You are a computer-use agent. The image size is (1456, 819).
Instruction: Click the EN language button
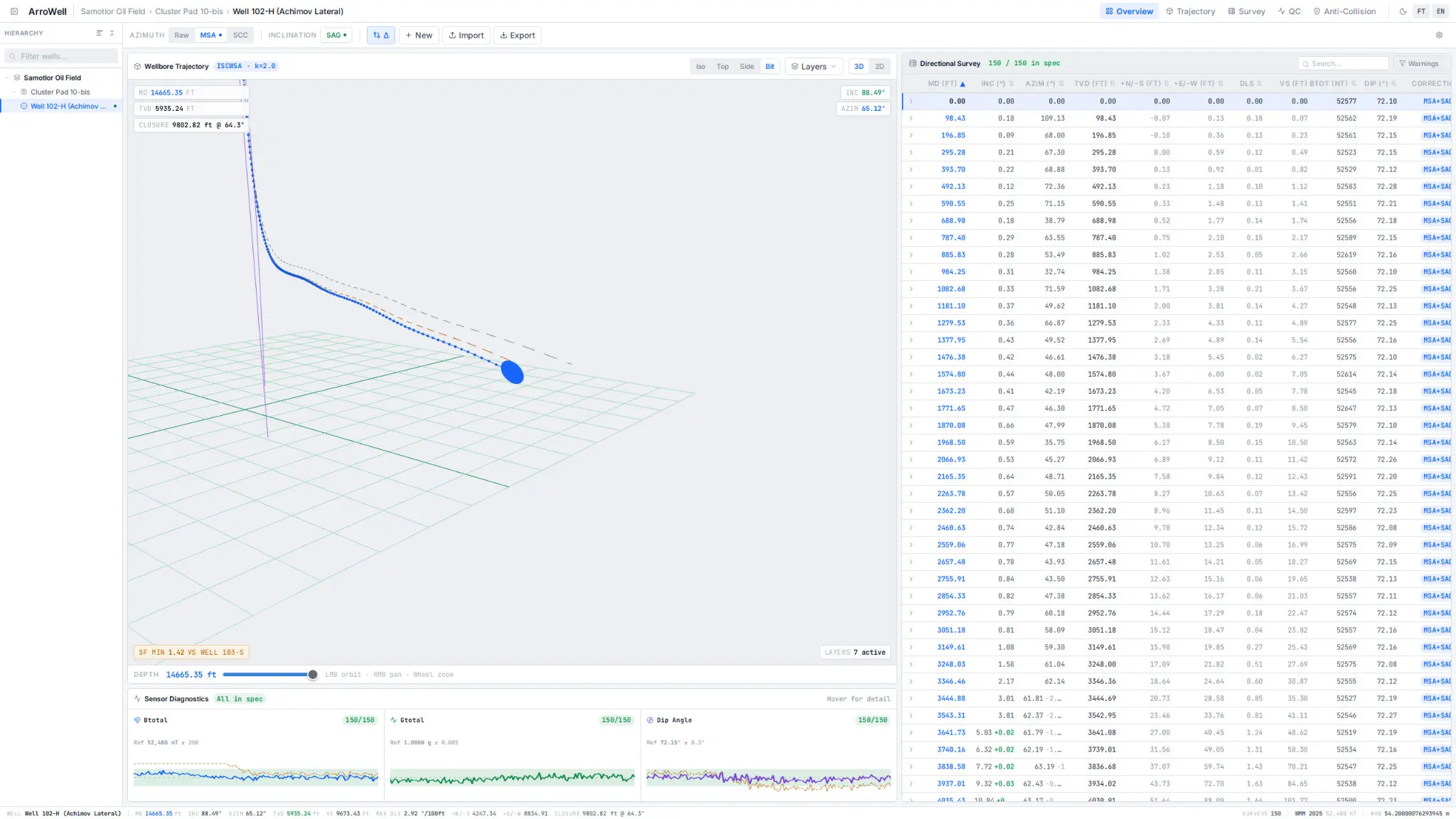pyautogui.click(x=1440, y=11)
